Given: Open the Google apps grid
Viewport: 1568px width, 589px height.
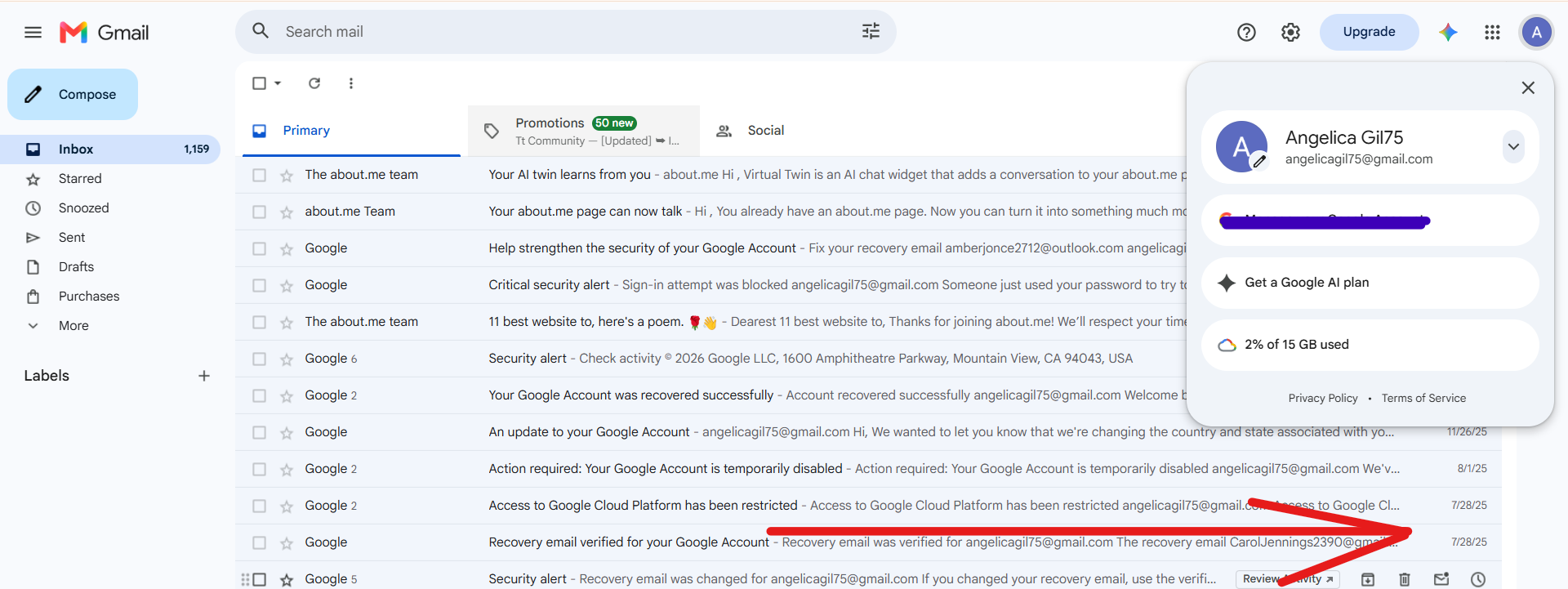Looking at the screenshot, I should click(x=1492, y=32).
